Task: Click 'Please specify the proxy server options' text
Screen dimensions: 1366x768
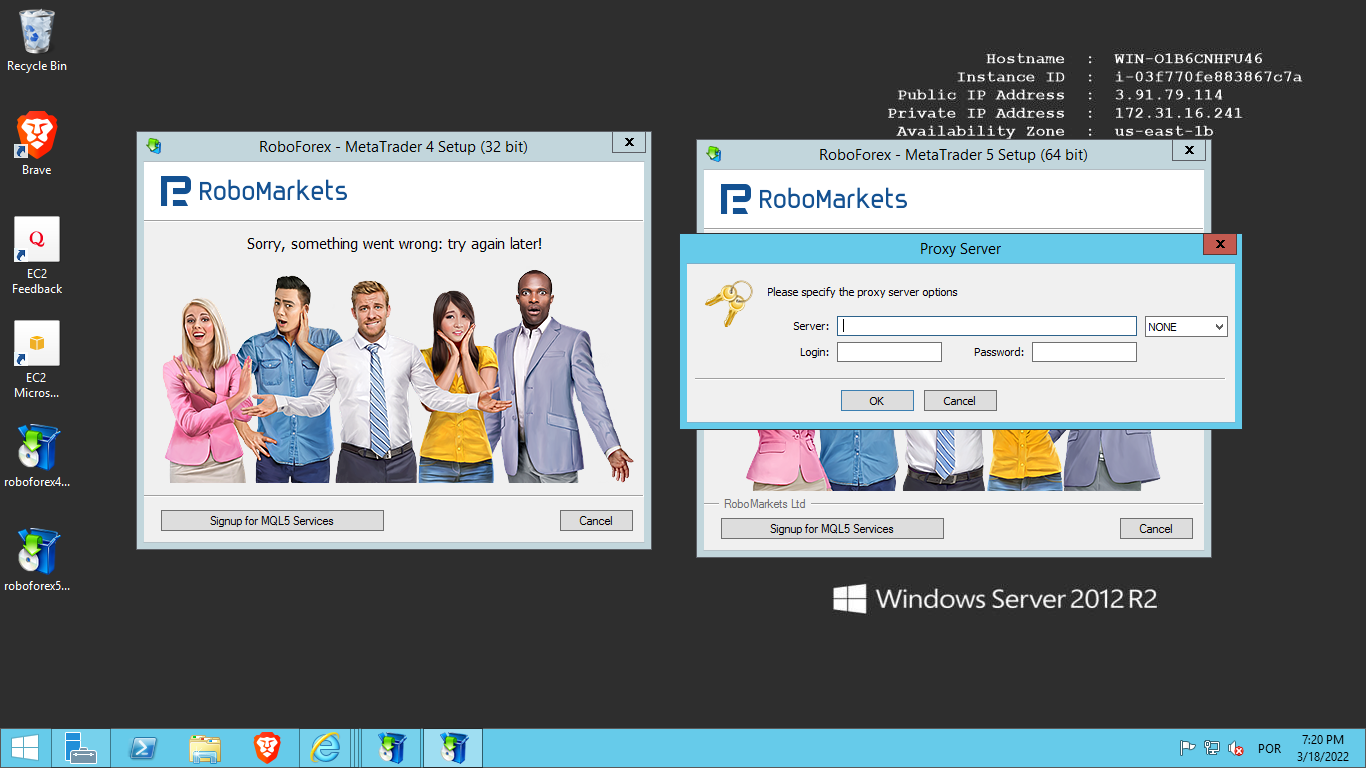Action: 862,292
